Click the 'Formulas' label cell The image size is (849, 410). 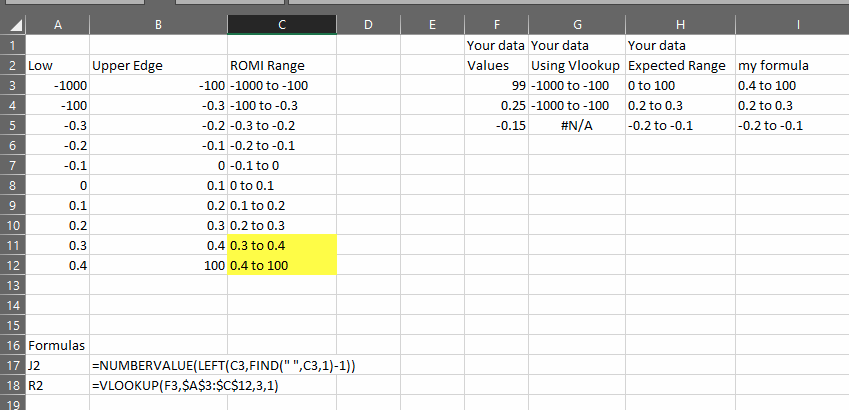[57, 345]
